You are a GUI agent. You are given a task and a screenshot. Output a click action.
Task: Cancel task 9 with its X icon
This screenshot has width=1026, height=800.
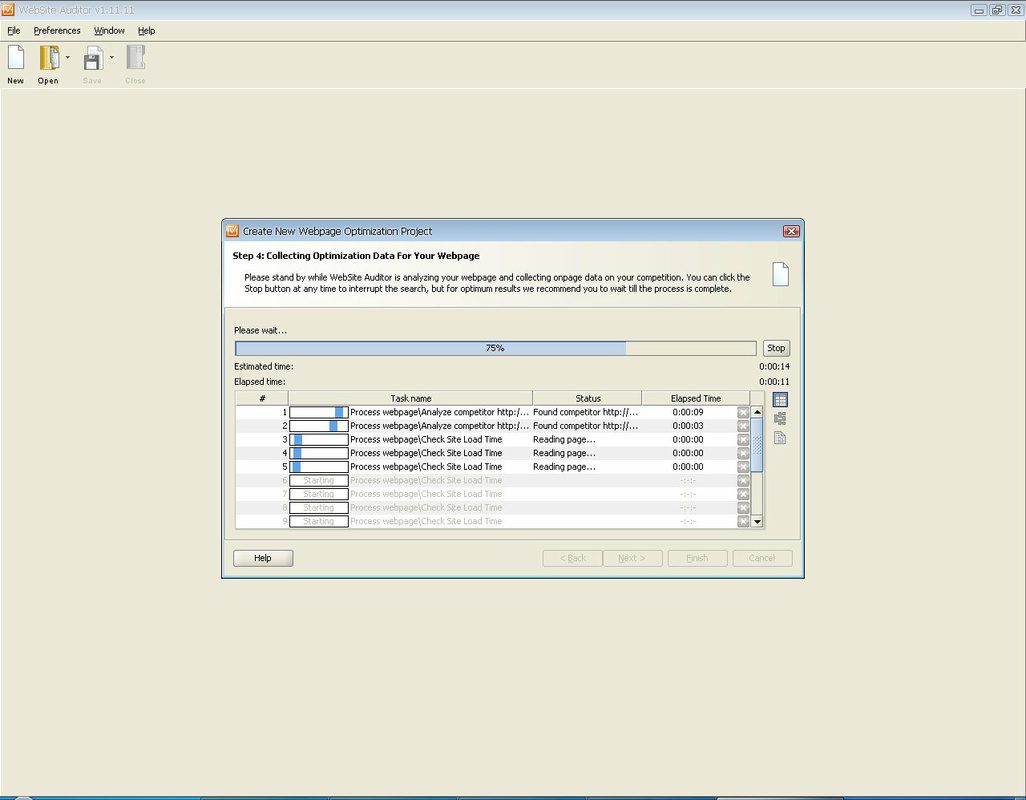[x=743, y=521]
